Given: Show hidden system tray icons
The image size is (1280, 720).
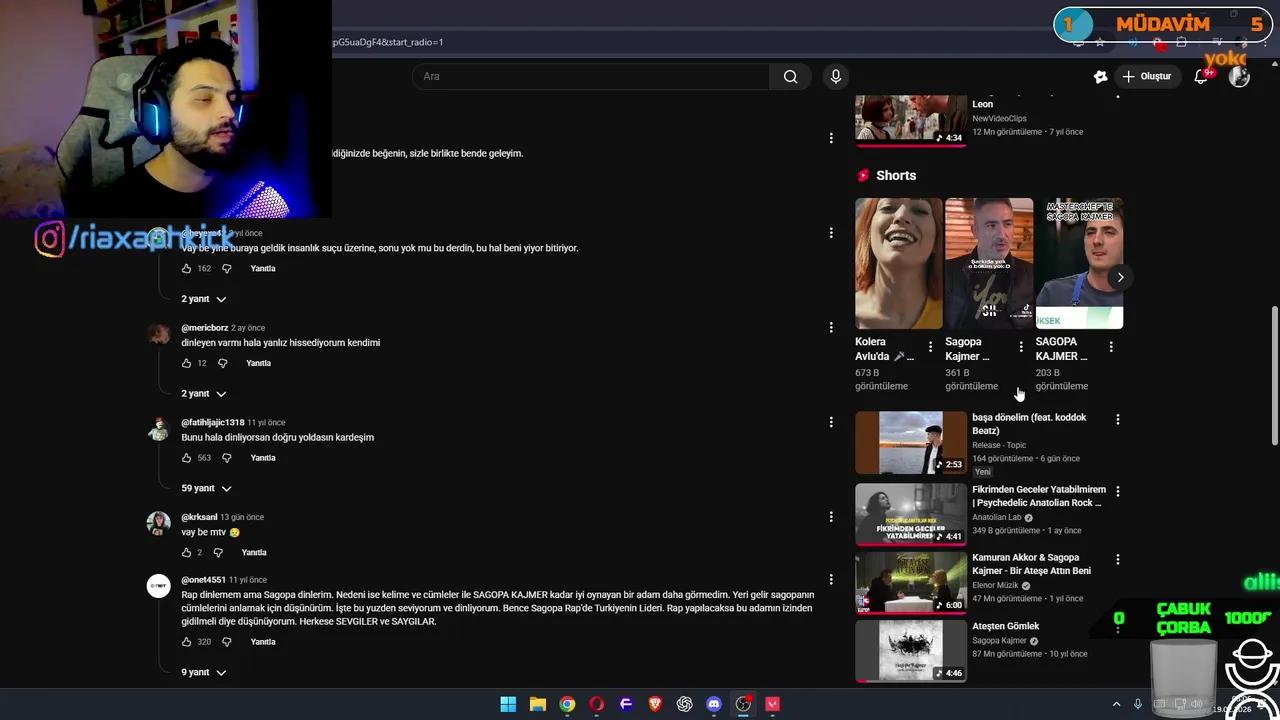Looking at the screenshot, I should [x=1117, y=704].
